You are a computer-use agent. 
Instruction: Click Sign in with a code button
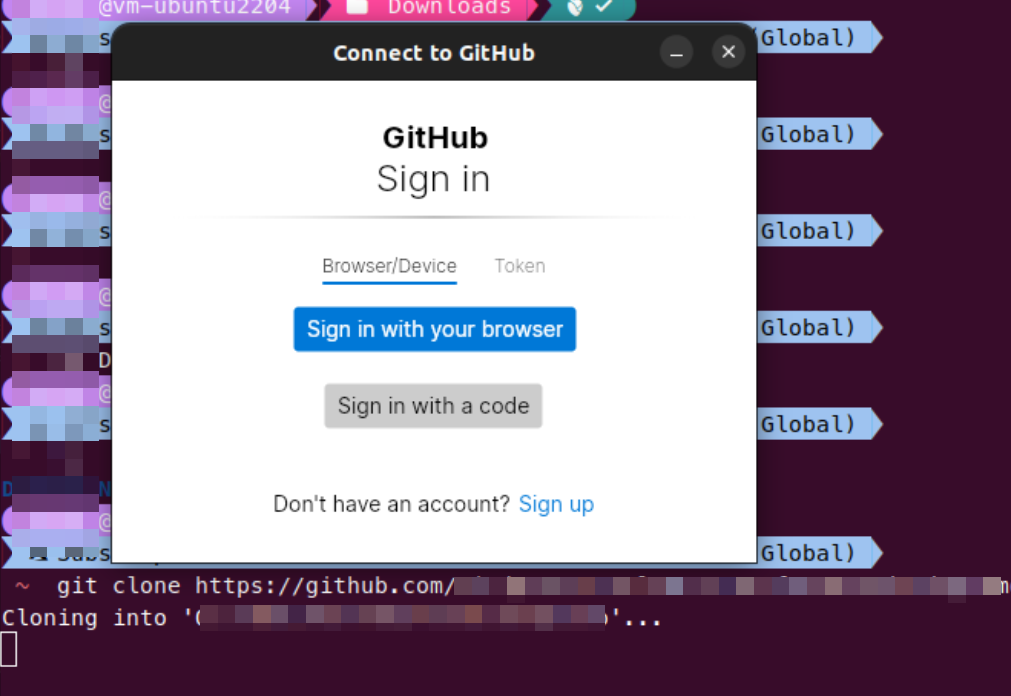pyautogui.click(x=433, y=406)
